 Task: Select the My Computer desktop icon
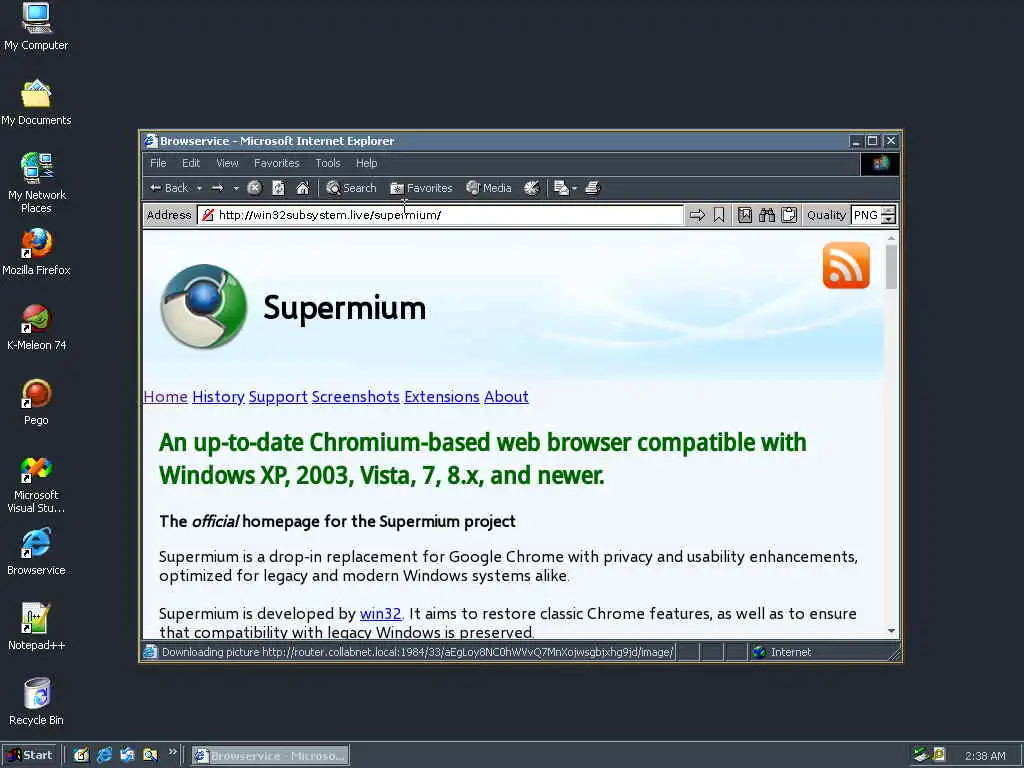click(x=36, y=27)
